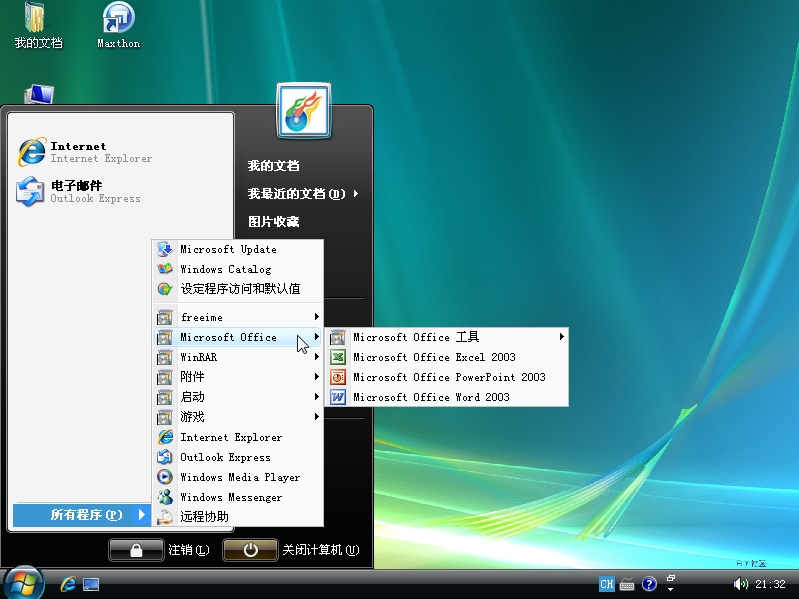Image resolution: width=799 pixels, height=599 pixels.
Task: Expand Microsoft Office 工具 submenu arrow
Action: (x=561, y=337)
